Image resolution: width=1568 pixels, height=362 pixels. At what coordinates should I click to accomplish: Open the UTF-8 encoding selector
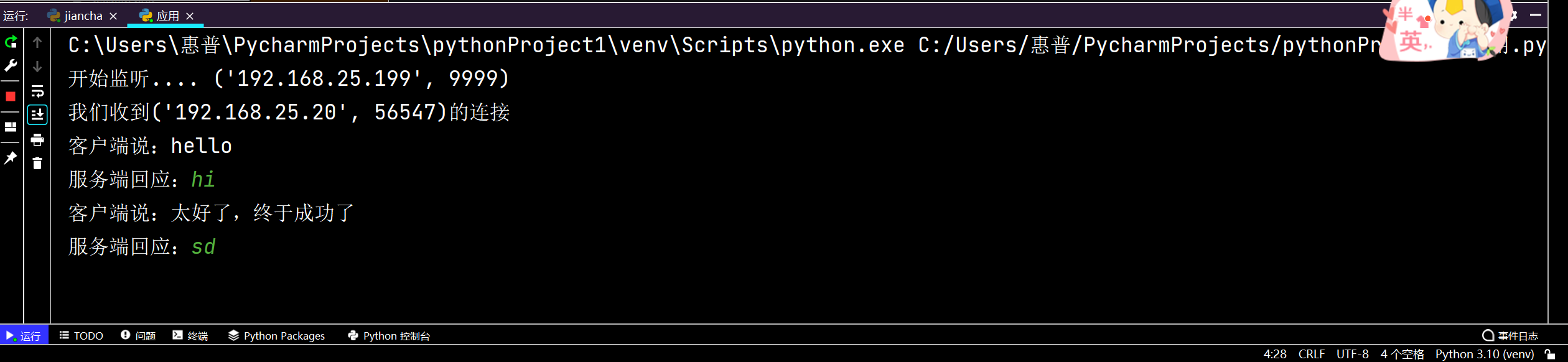coord(1352,354)
